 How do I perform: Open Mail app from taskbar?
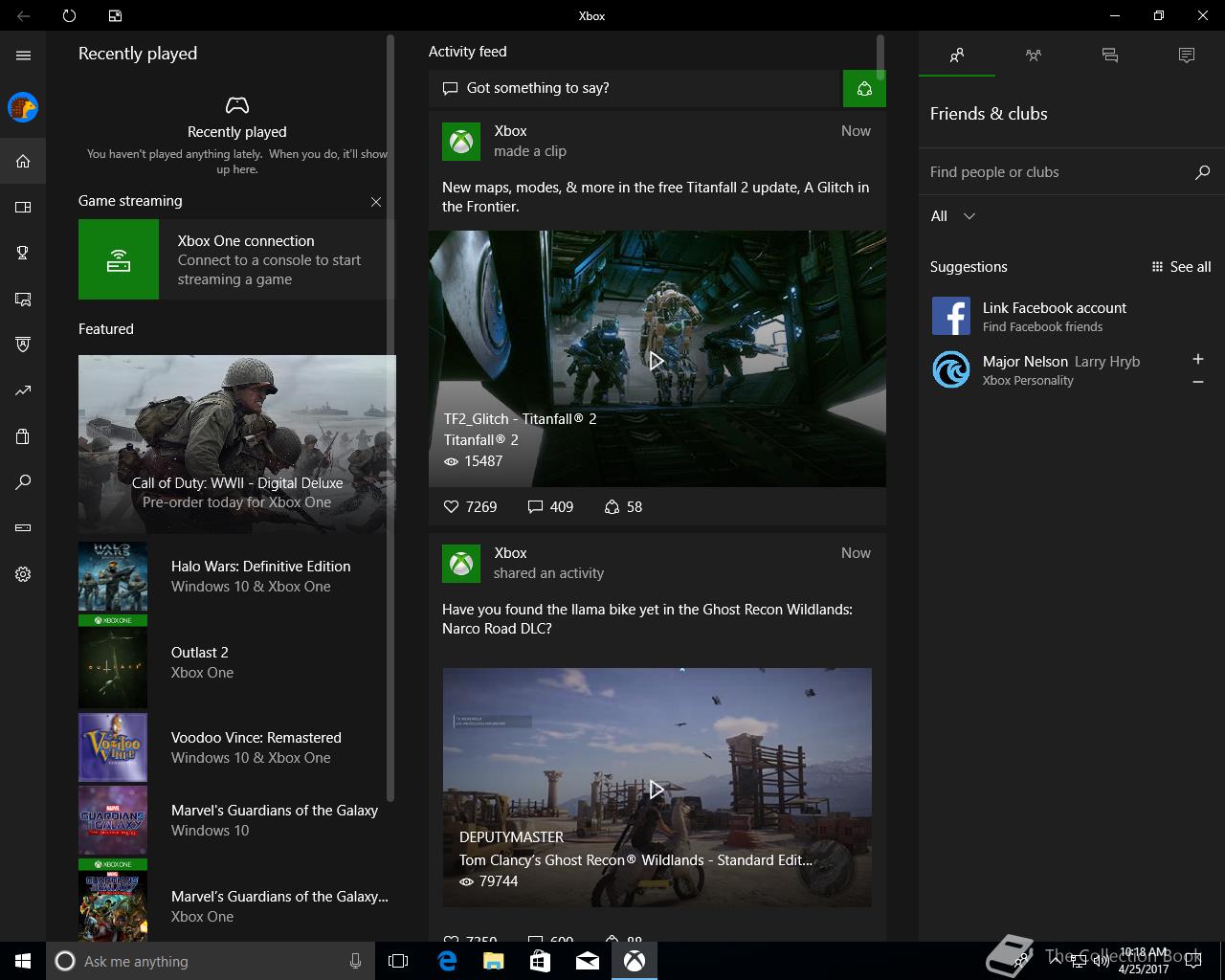587,961
